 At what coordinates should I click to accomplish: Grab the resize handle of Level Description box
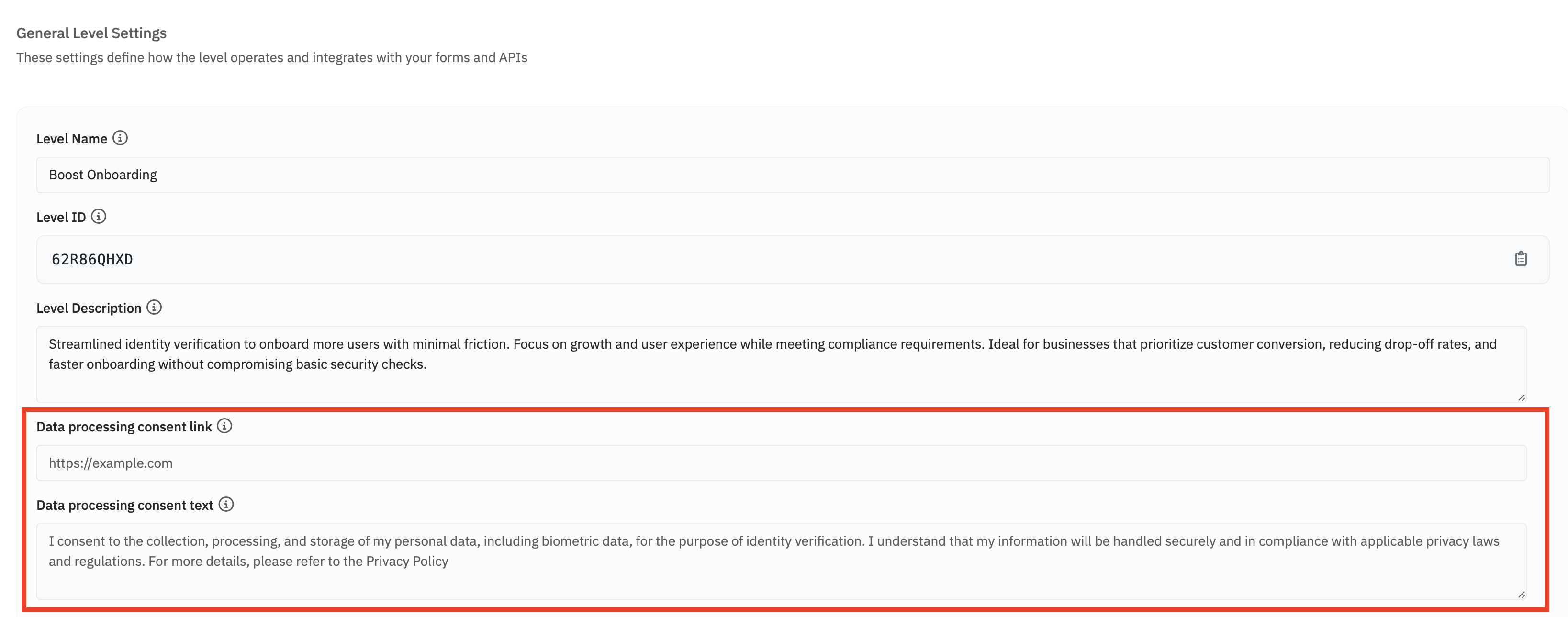(1521, 397)
